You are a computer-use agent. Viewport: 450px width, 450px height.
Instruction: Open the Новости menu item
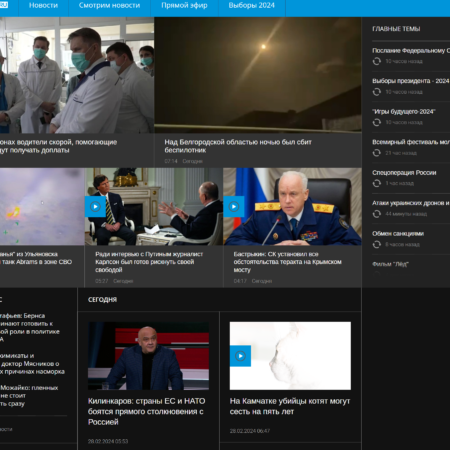(43, 6)
